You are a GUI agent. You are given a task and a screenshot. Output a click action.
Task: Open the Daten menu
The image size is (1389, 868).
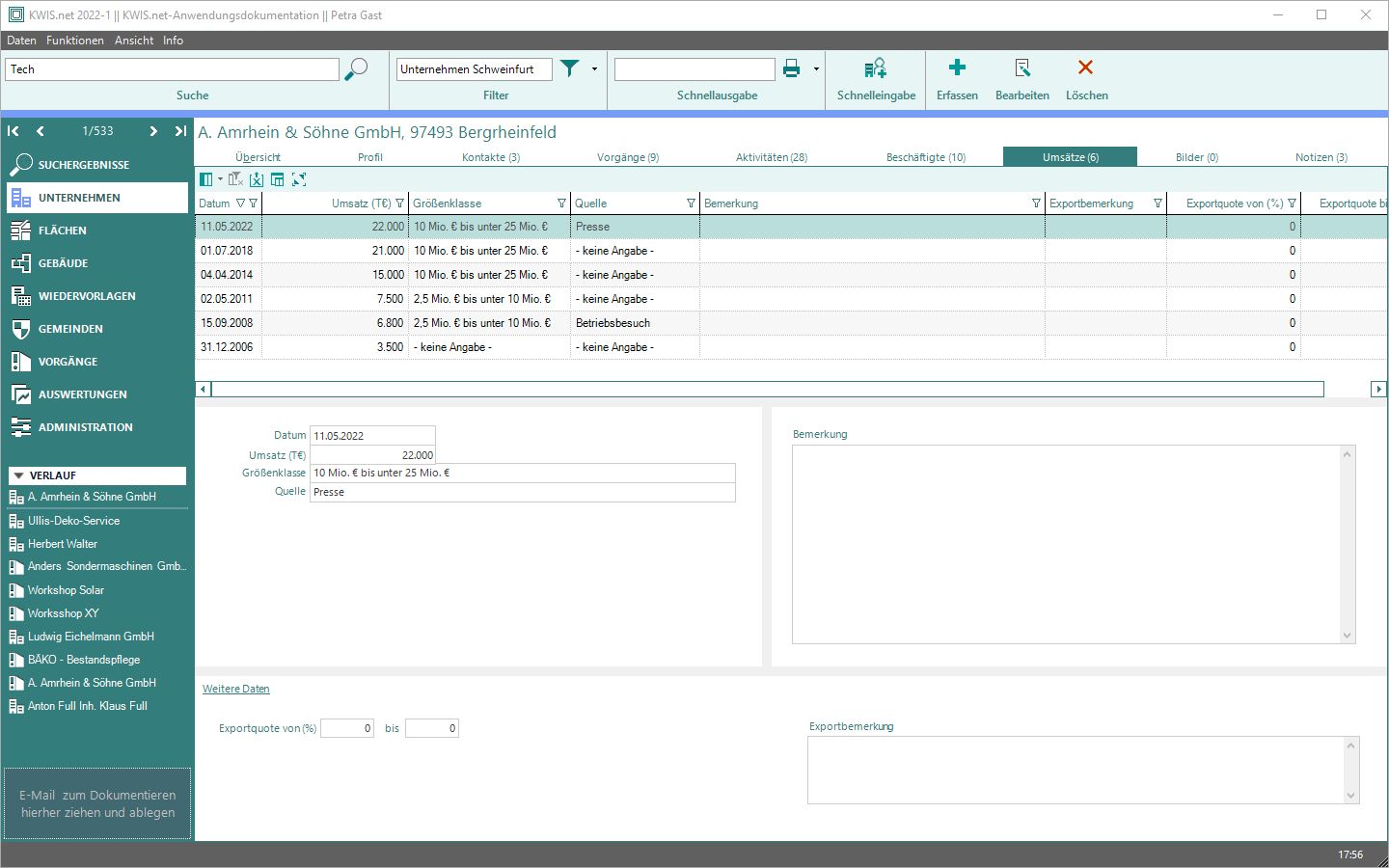pyautogui.click(x=21, y=41)
